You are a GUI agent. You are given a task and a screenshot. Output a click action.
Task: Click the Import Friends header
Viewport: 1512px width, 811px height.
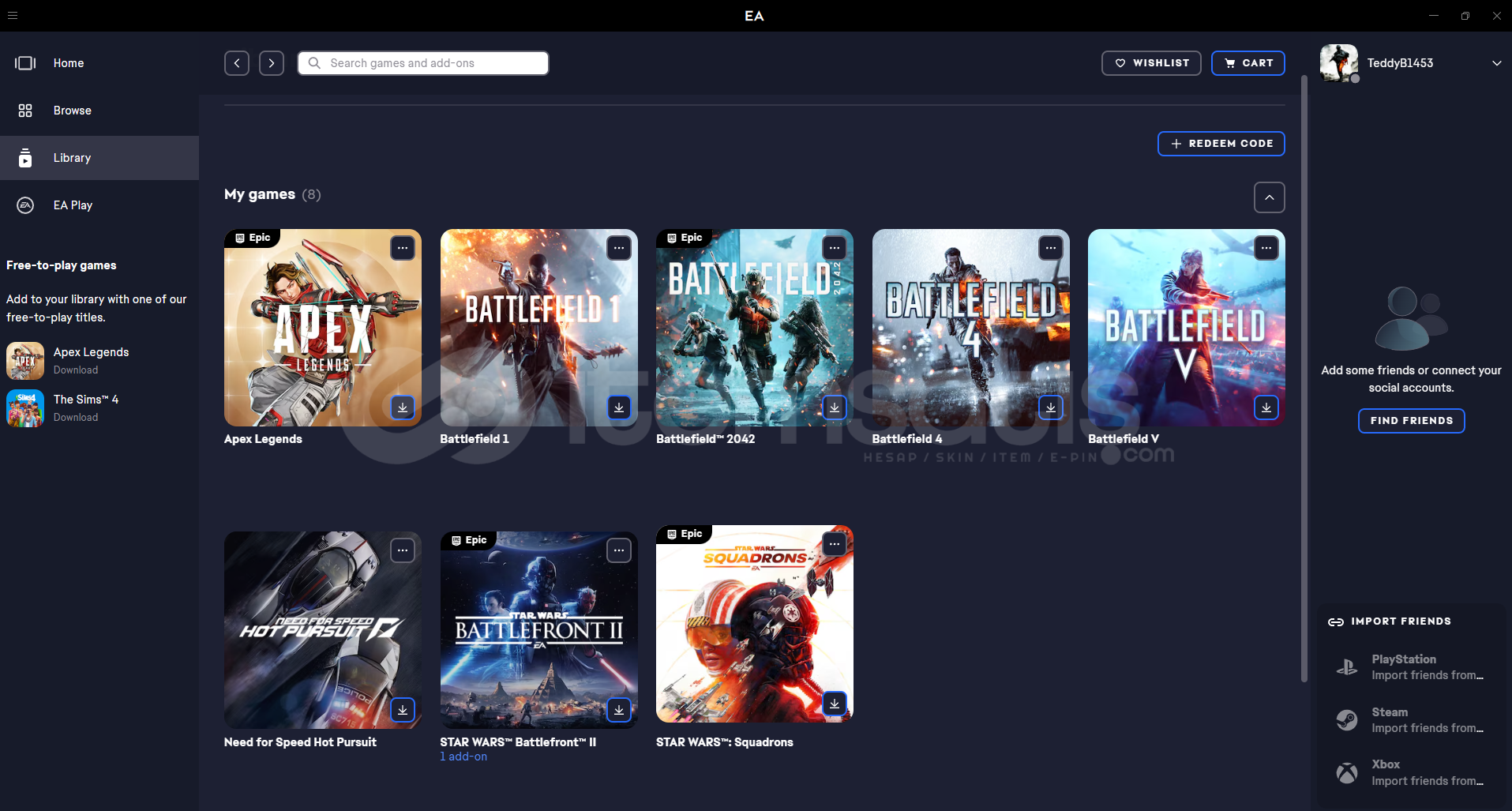(x=1390, y=621)
